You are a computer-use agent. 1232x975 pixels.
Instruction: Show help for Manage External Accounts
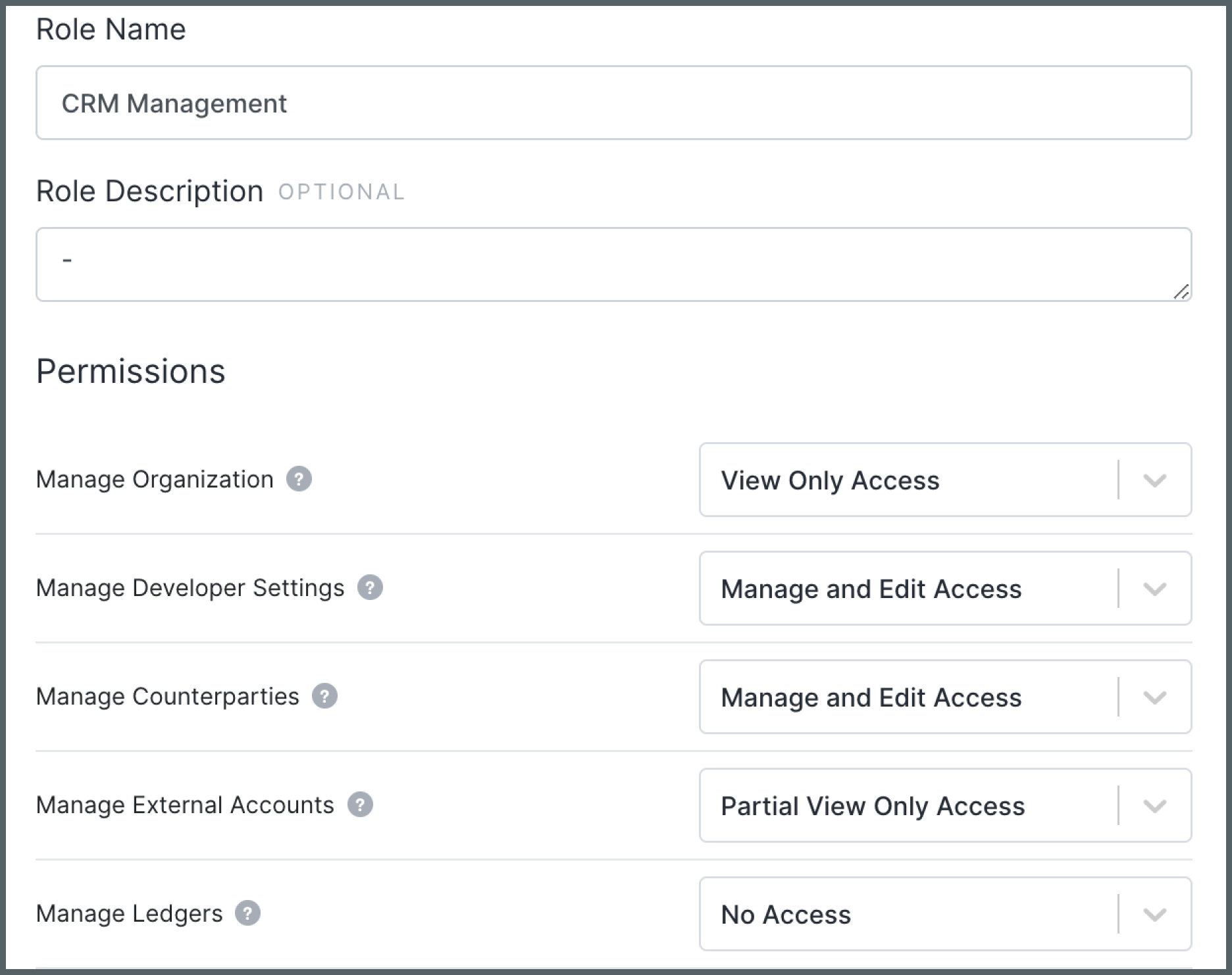point(360,805)
